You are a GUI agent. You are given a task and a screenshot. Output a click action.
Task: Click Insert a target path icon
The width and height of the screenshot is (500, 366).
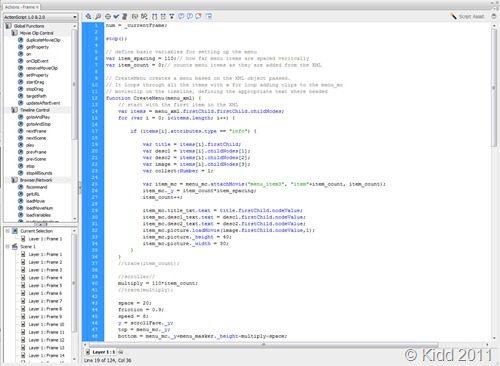pyautogui.click(x=108, y=16)
